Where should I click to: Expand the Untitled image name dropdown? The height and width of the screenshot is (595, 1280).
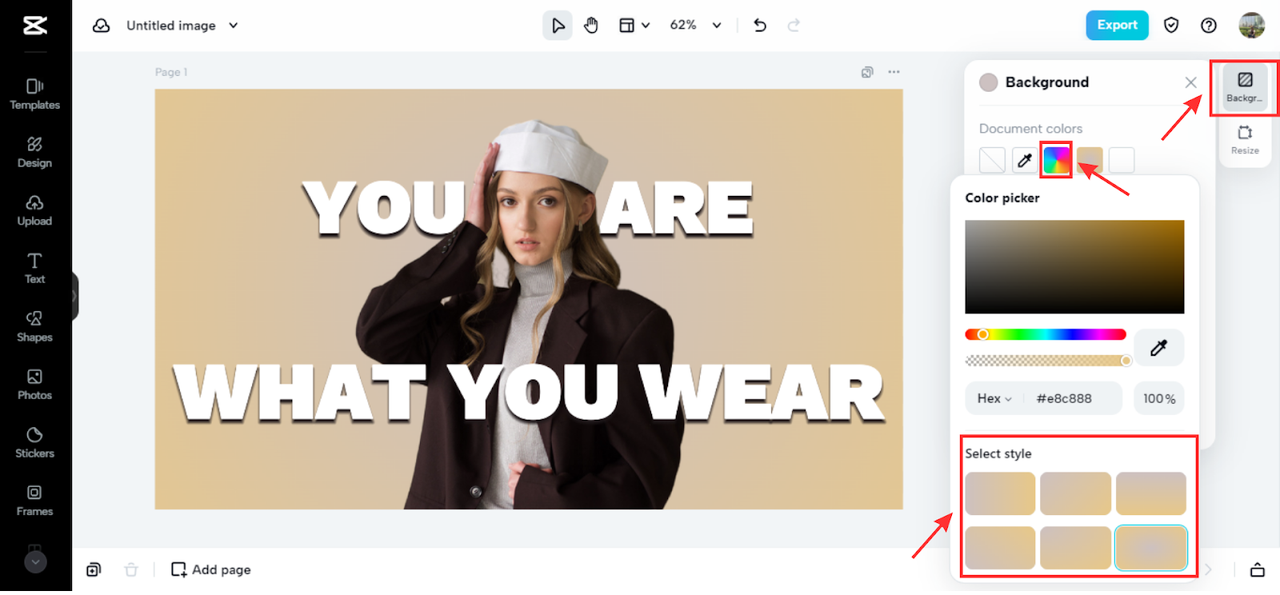(x=233, y=26)
